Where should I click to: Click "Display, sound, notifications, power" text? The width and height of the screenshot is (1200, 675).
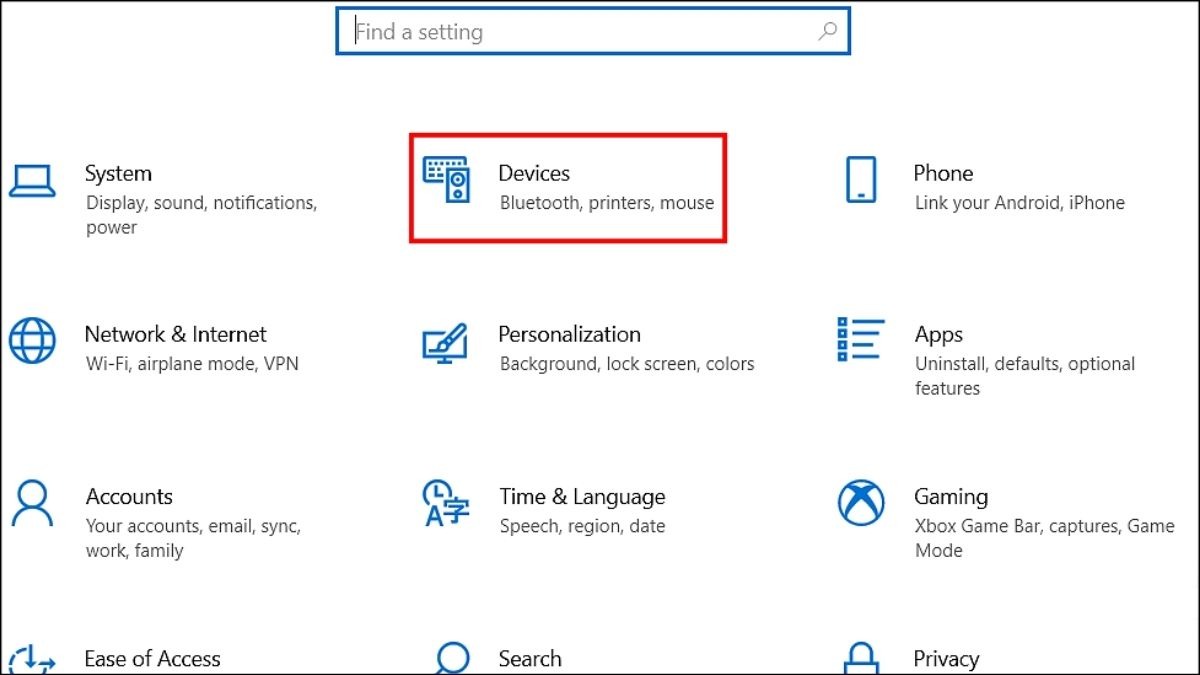coord(201,215)
